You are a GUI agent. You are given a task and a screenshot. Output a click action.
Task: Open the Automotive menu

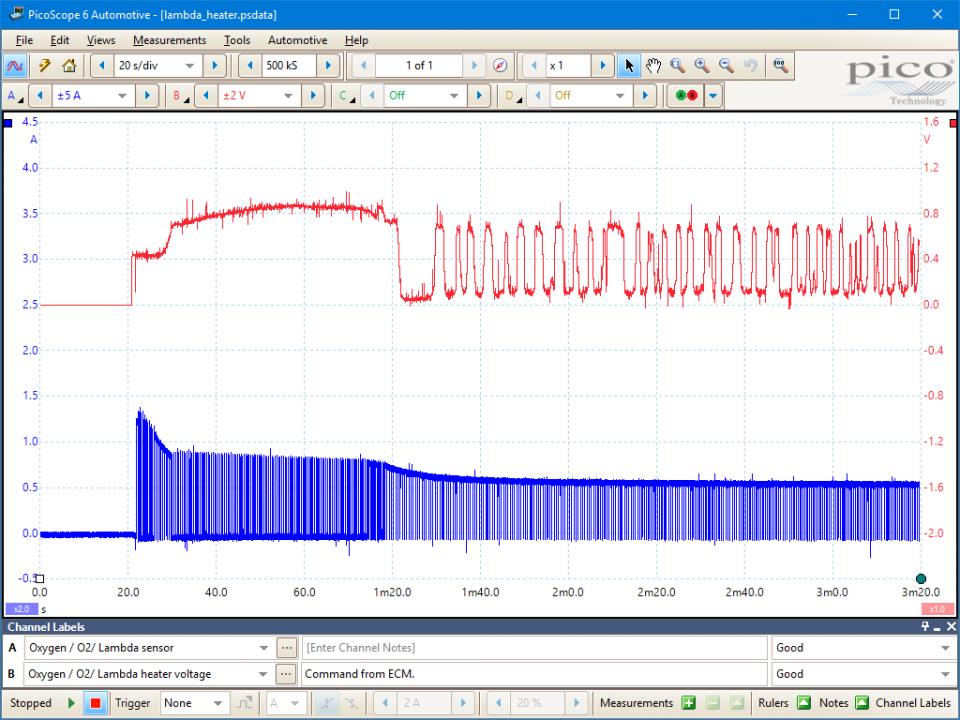coord(298,40)
